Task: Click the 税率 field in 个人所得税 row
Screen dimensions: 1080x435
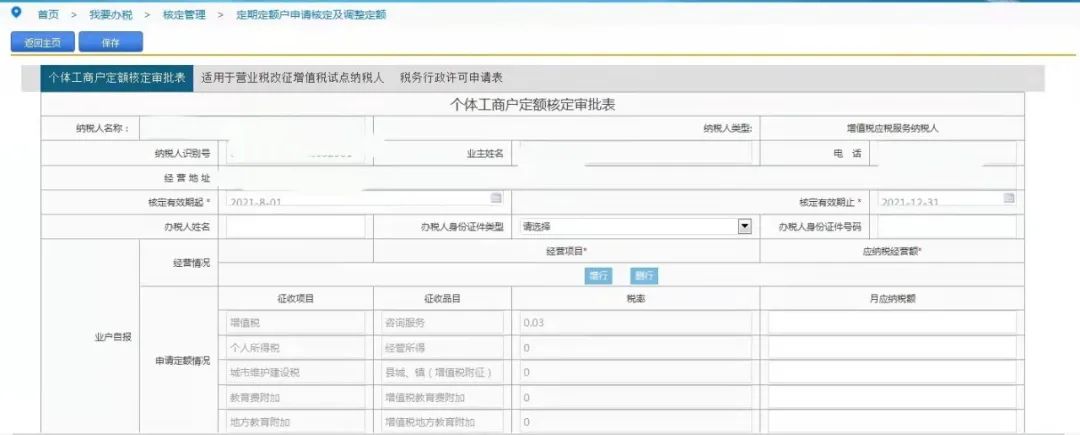Action: pyautogui.click(x=635, y=348)
